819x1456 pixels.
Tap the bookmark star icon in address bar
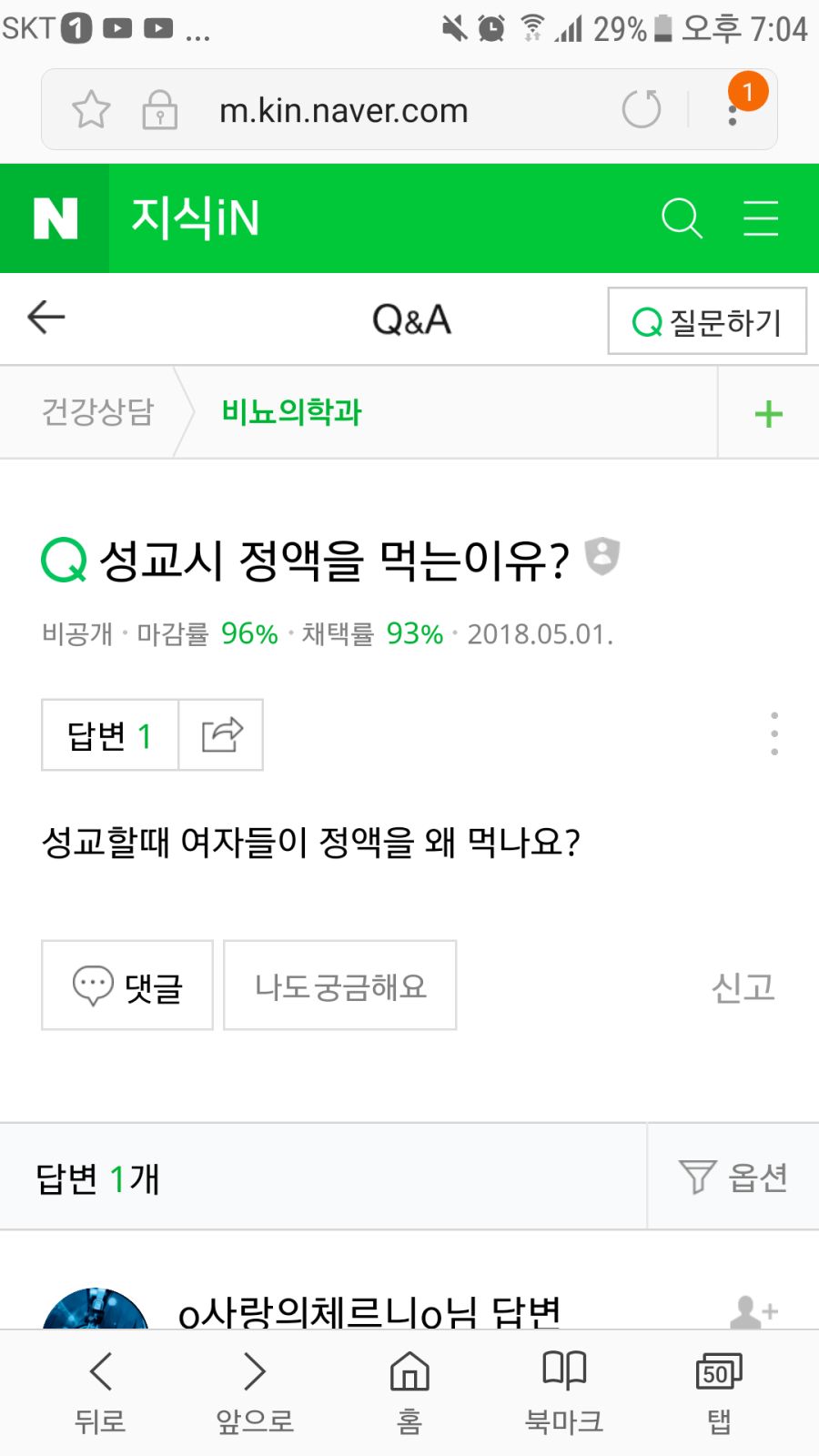point(91,110)
